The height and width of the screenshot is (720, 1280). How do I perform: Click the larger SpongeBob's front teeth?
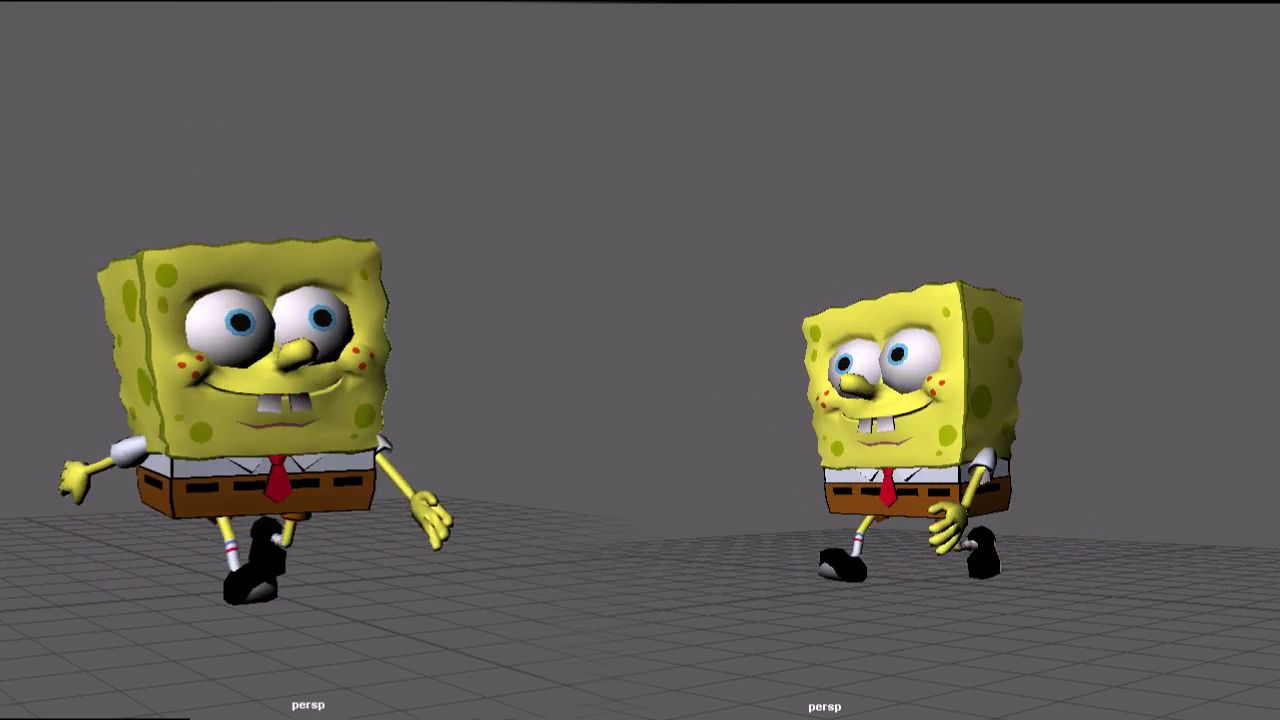pos(285,405)
